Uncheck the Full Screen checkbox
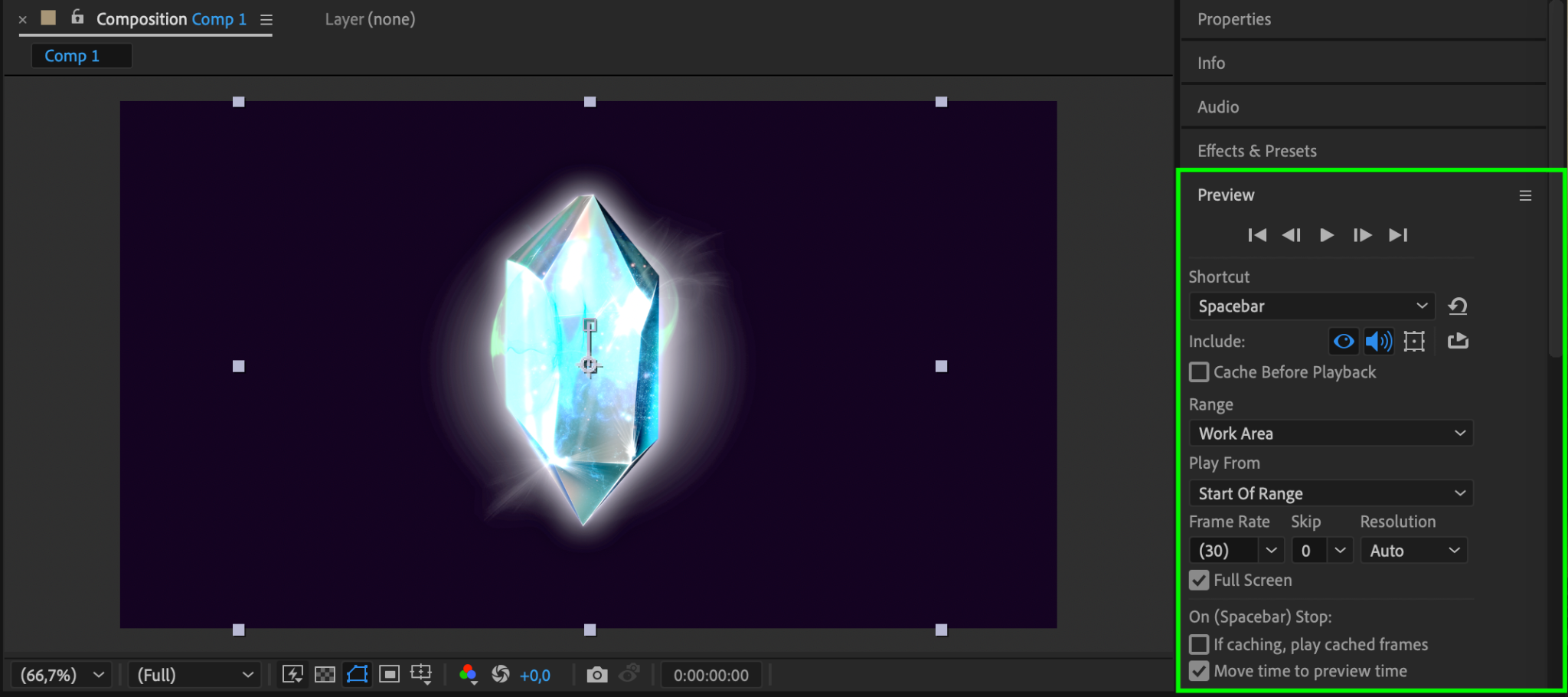 click(x=1199, y=581)
